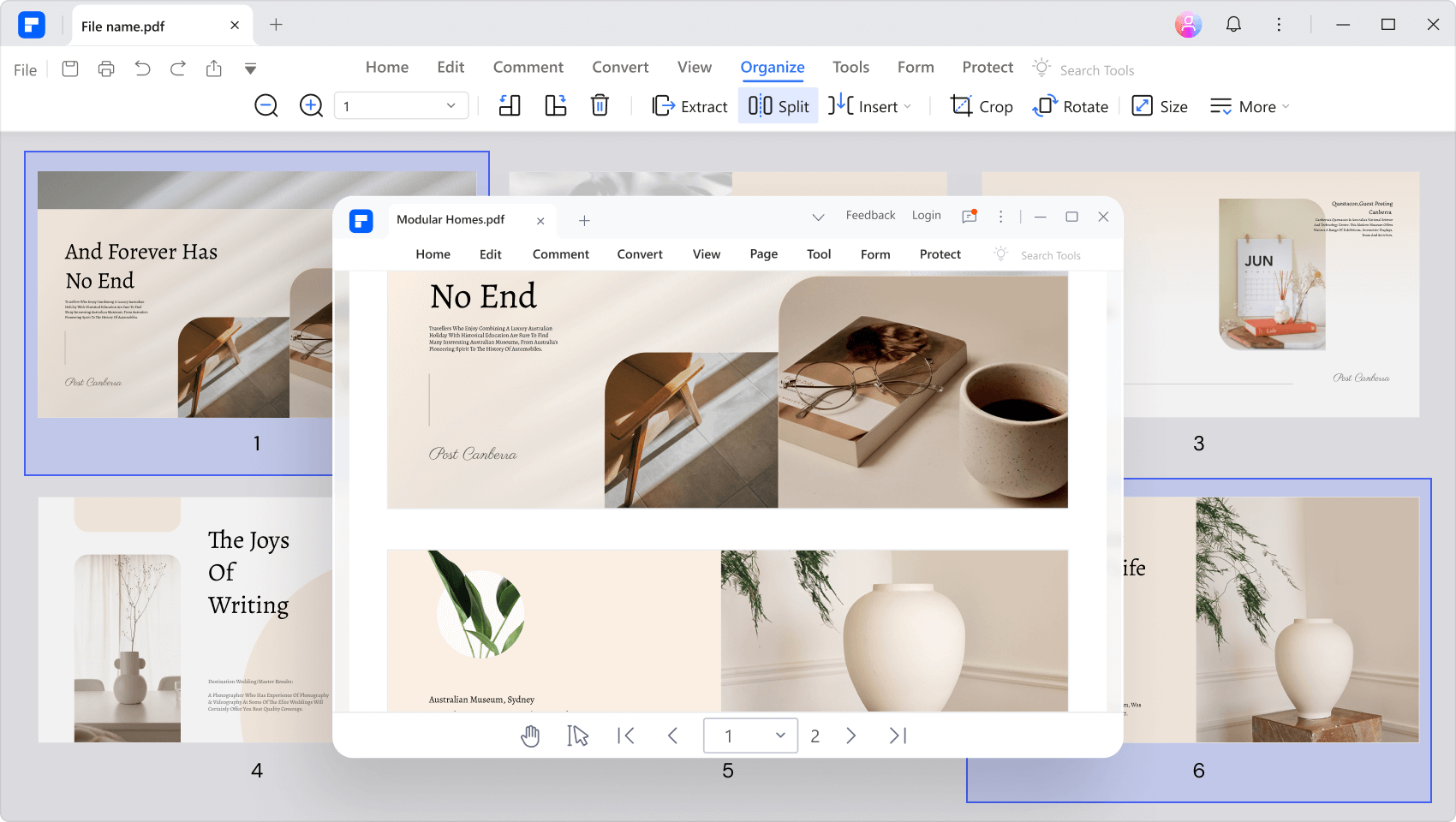Viewport: 1456px width, 822px height.
Task: Zoom out the page thumbnails
Action: [x=266, y=106]
